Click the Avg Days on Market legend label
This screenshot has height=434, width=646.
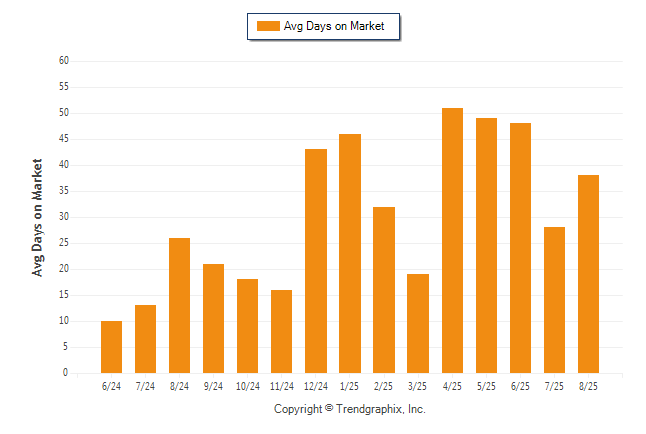[334, 26]
